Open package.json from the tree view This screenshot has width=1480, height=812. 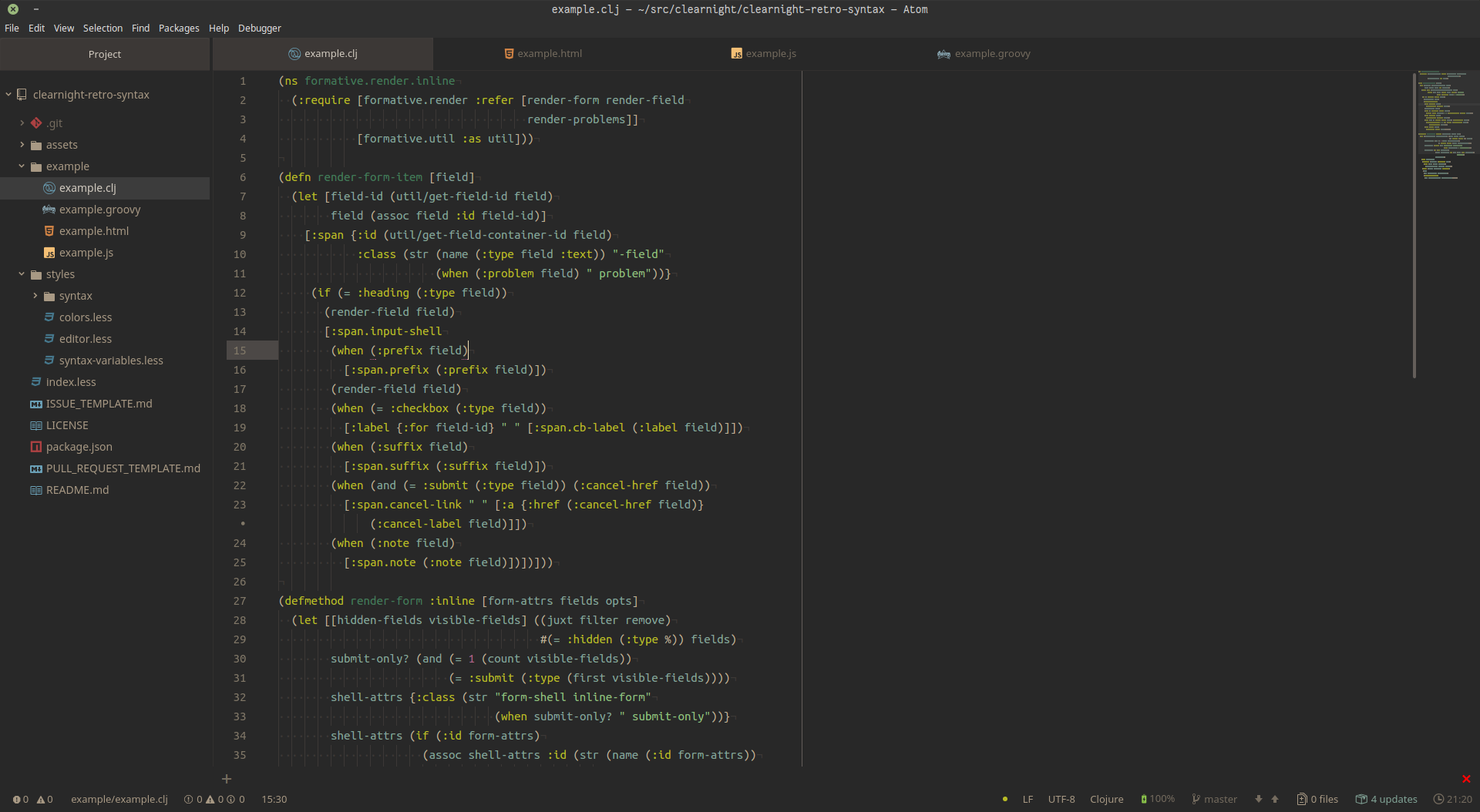pos(79,447)
